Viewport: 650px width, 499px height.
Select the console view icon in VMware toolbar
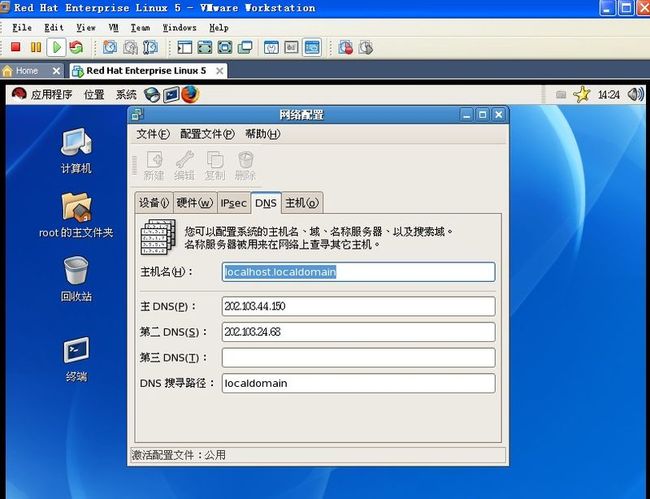312,47
